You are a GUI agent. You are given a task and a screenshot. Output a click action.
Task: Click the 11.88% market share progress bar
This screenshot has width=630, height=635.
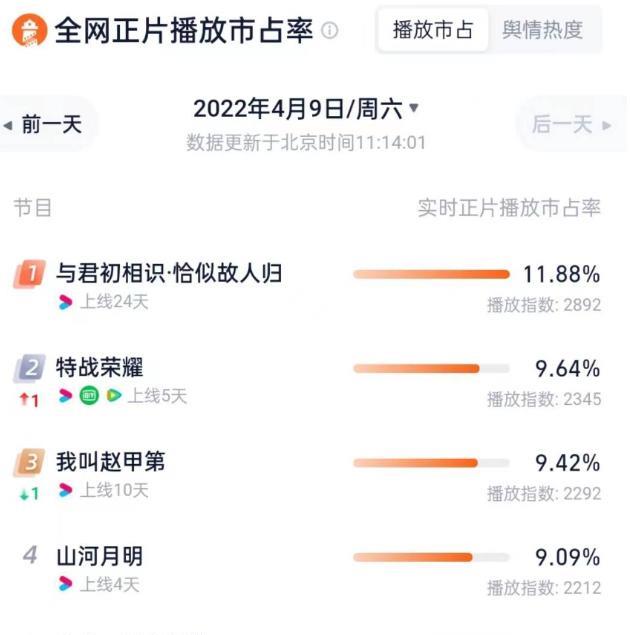click(432, 275)
